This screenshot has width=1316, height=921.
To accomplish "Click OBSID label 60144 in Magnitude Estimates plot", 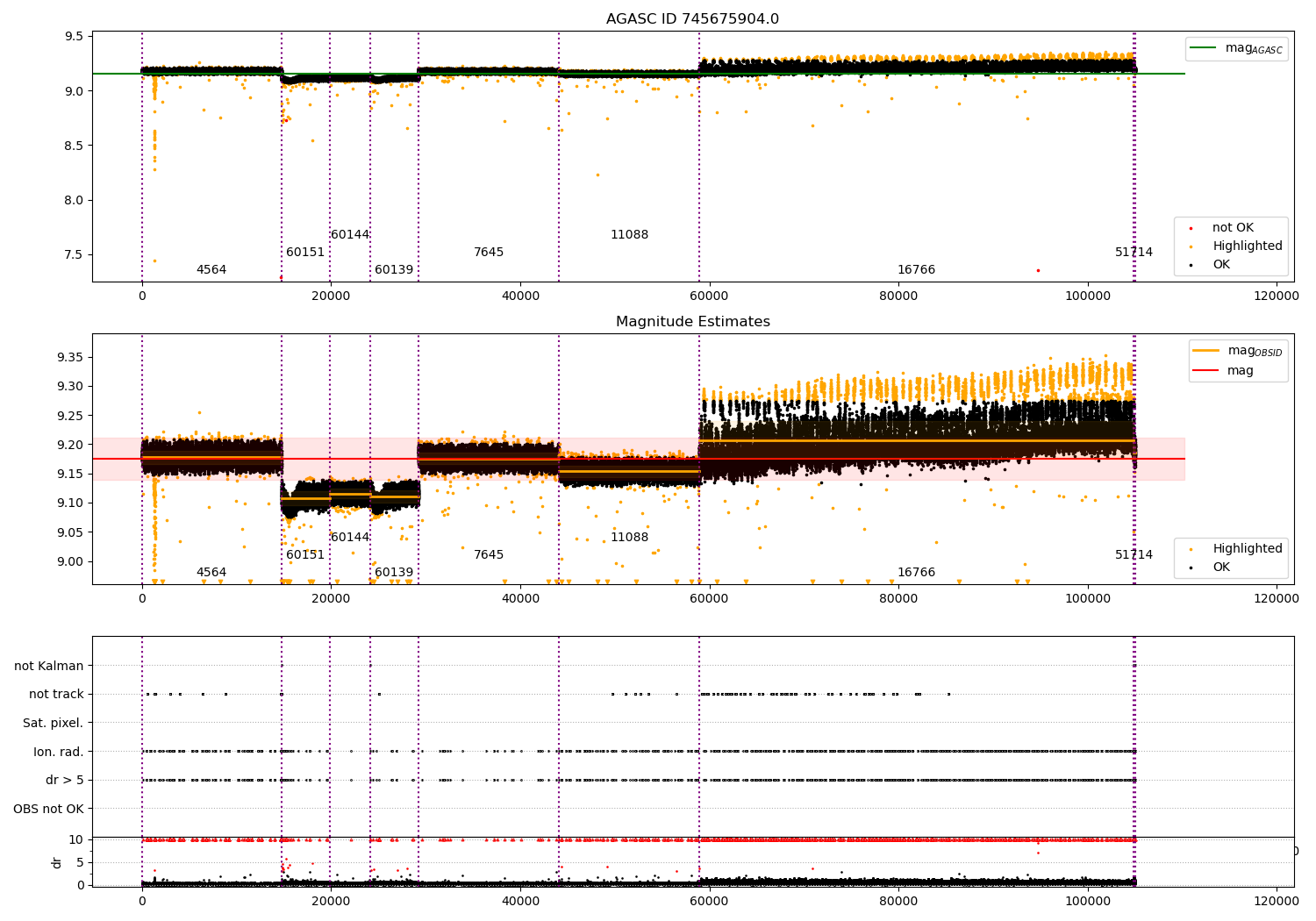I will [350, 538].
